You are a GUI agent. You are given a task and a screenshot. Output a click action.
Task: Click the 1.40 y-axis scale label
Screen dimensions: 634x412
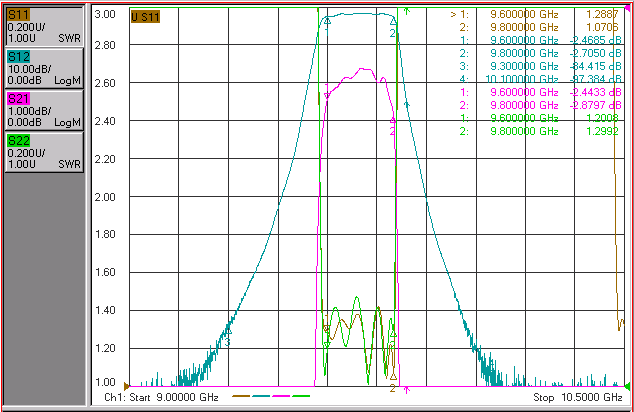click(105, 310)
